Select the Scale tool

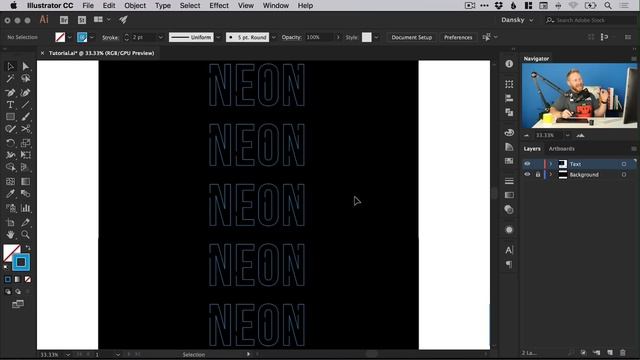pyautogui.click(x=25, y=143)
